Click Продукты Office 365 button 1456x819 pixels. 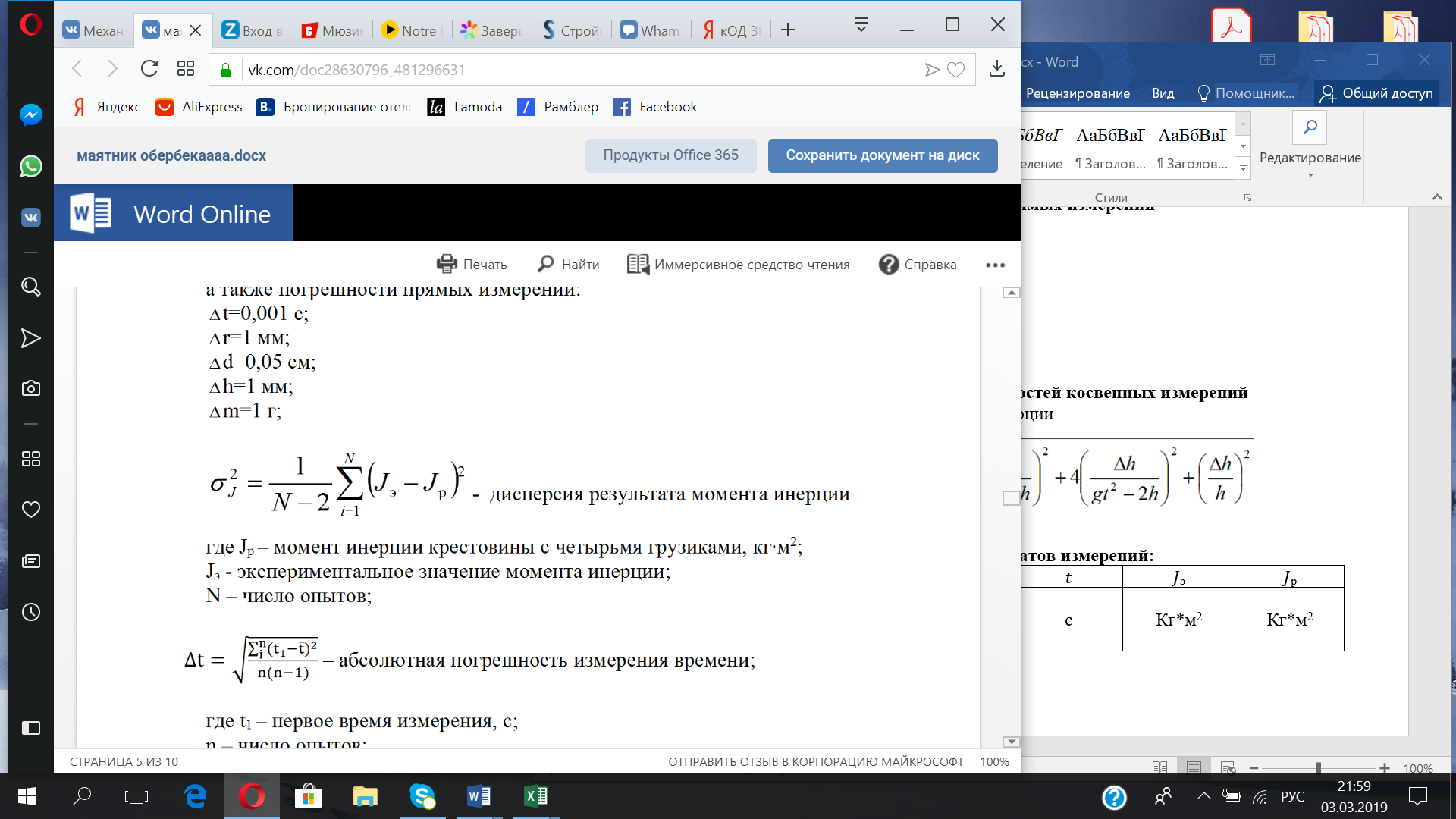tap(670, 155)
